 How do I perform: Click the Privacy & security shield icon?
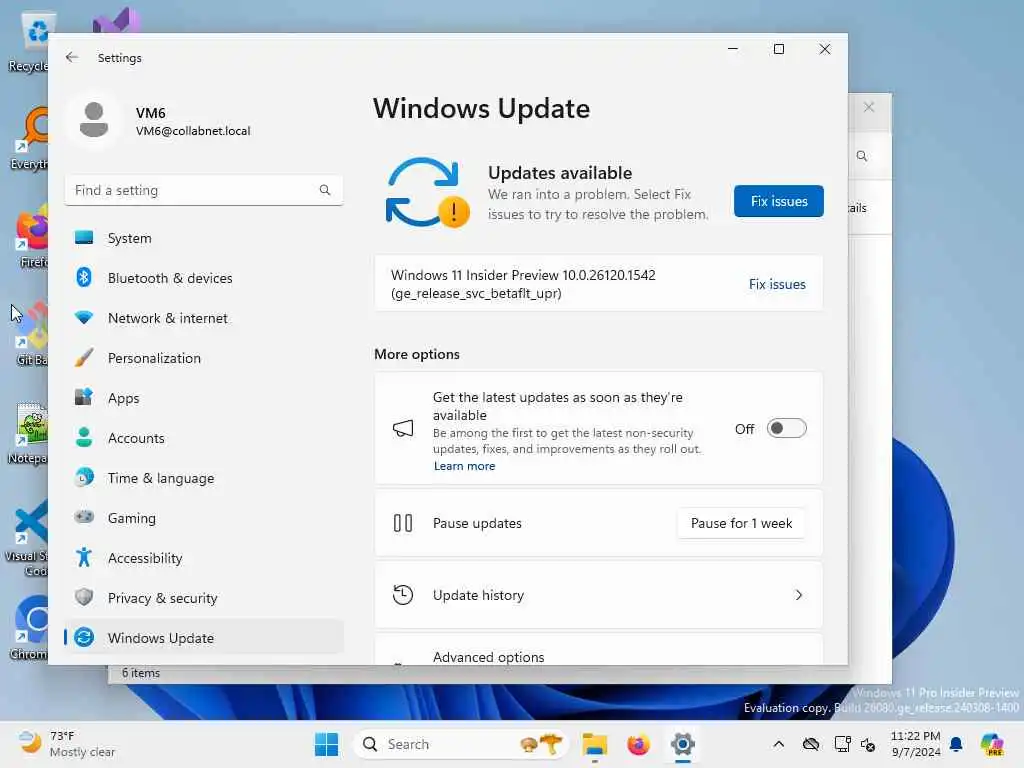84,597
